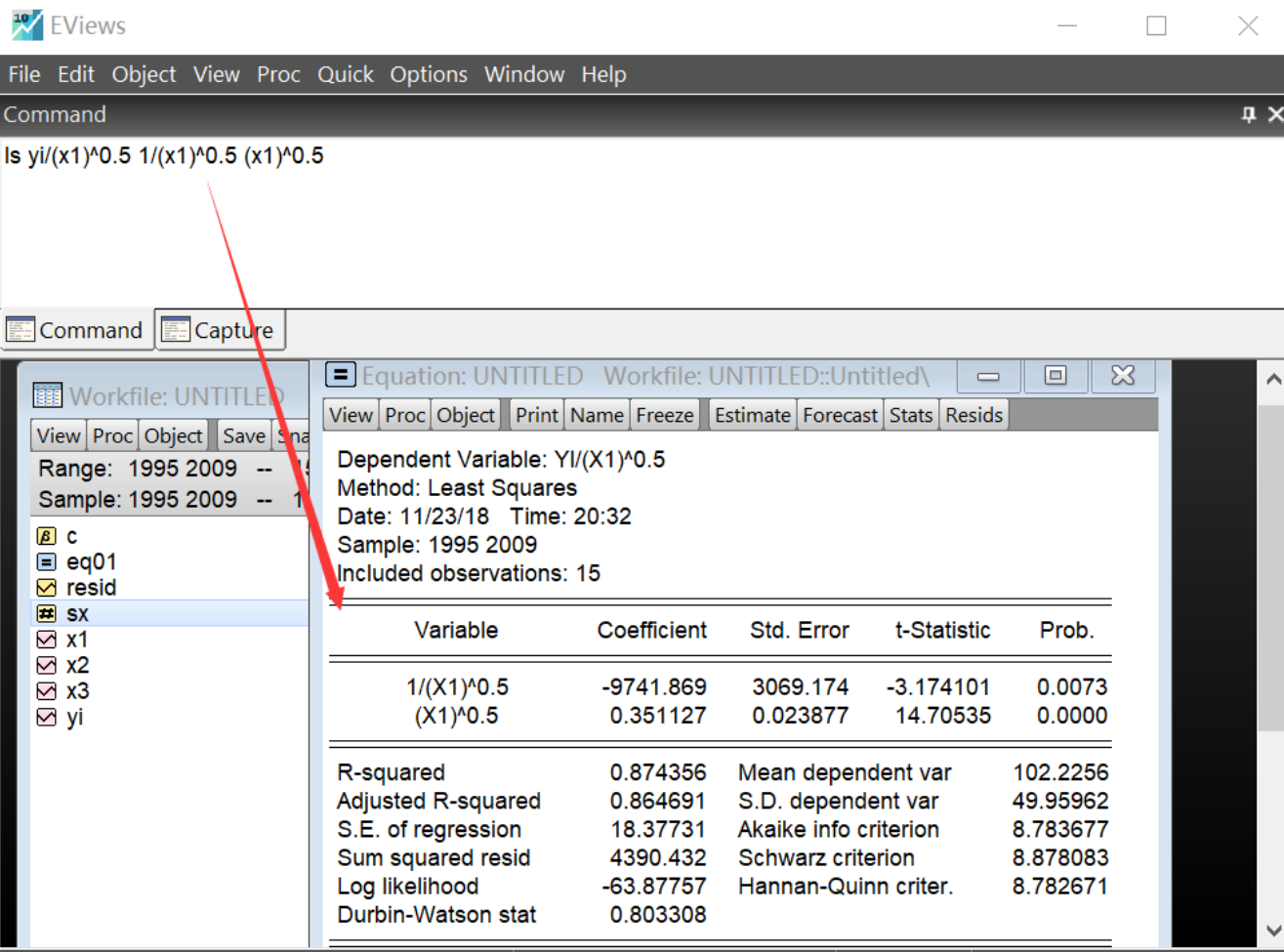Click the Workfile window title icon
This screenshot has height=952, width=1284.
[x=47, y=394]
